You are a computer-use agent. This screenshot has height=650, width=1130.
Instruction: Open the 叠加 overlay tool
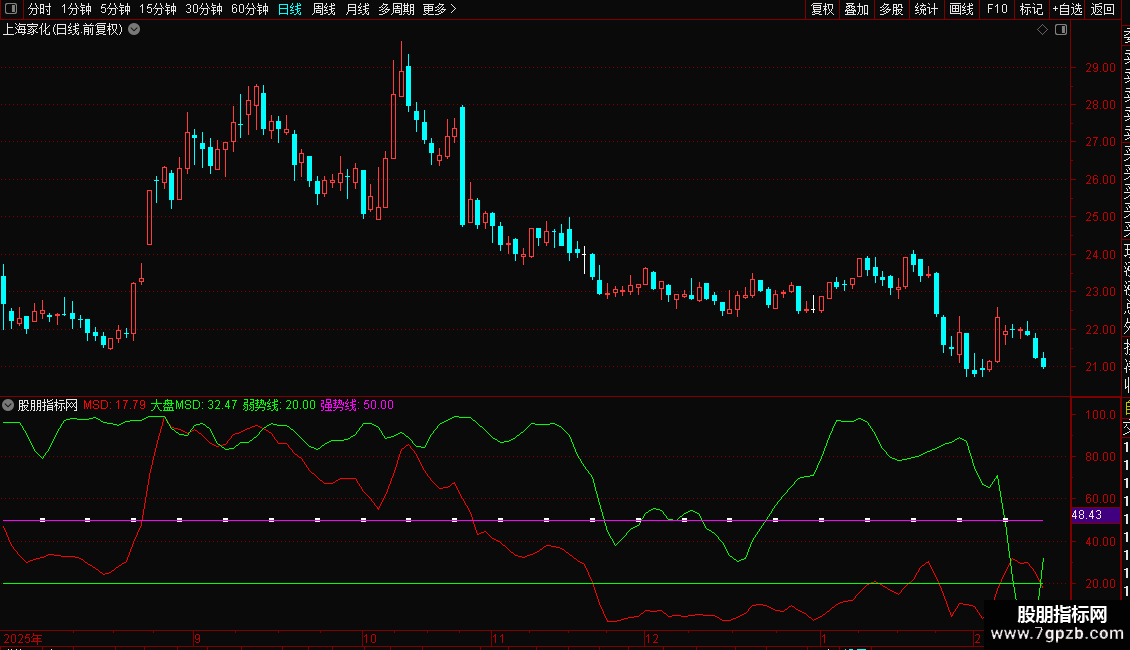(856, 9)
